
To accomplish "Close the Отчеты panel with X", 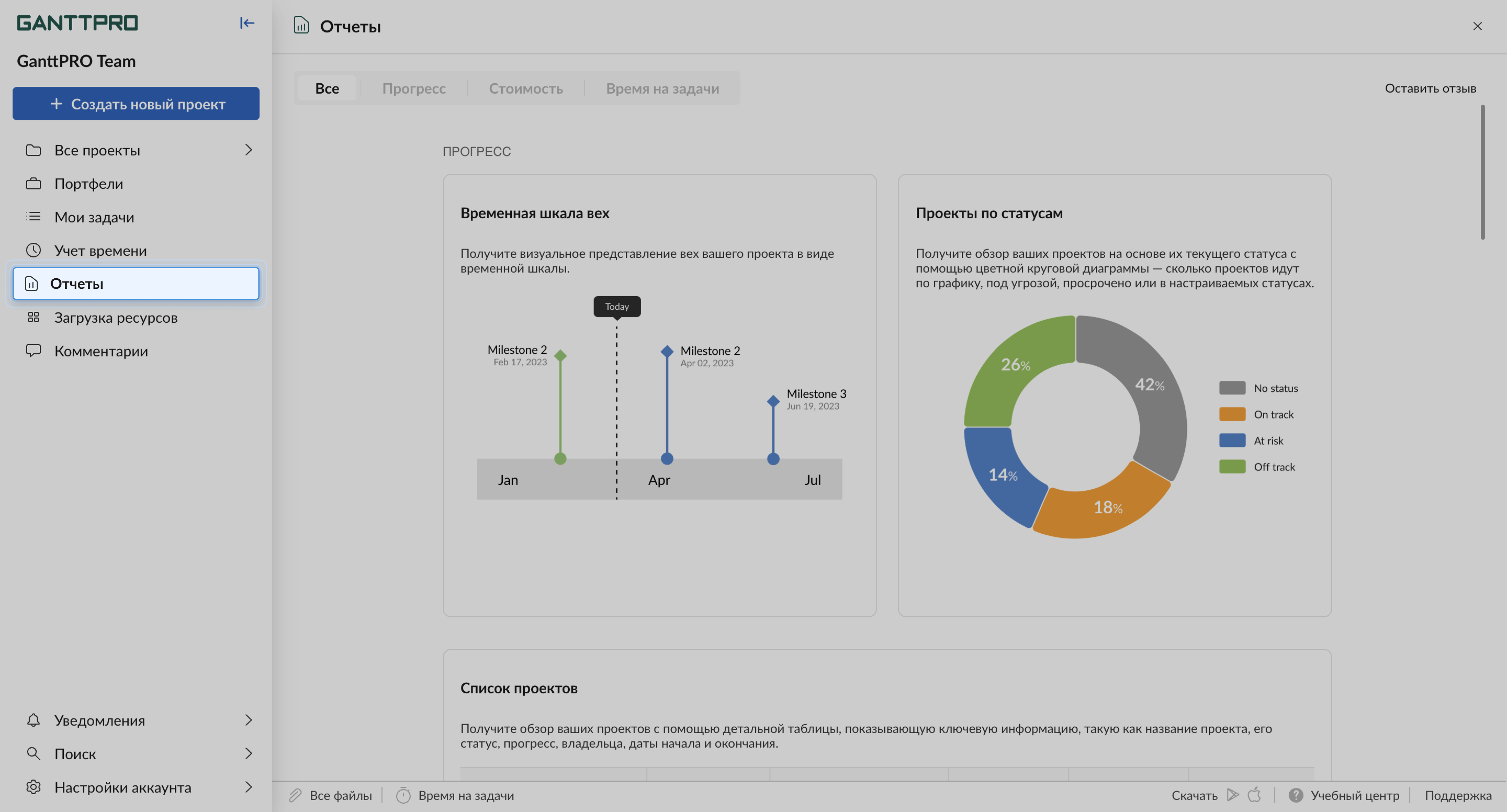I will tap(1477, 26).
